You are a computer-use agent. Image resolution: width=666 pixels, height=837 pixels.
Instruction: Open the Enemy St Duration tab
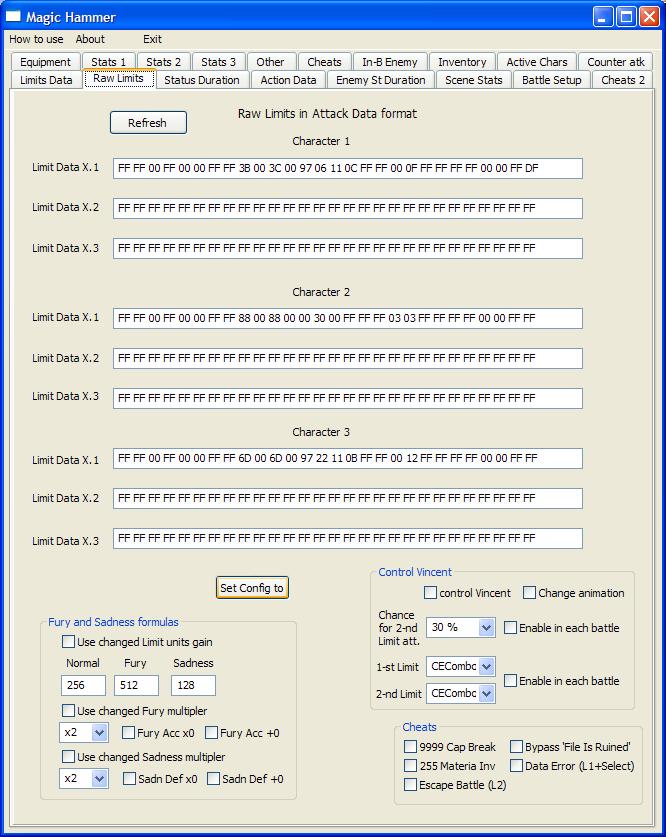pos(380,80)
